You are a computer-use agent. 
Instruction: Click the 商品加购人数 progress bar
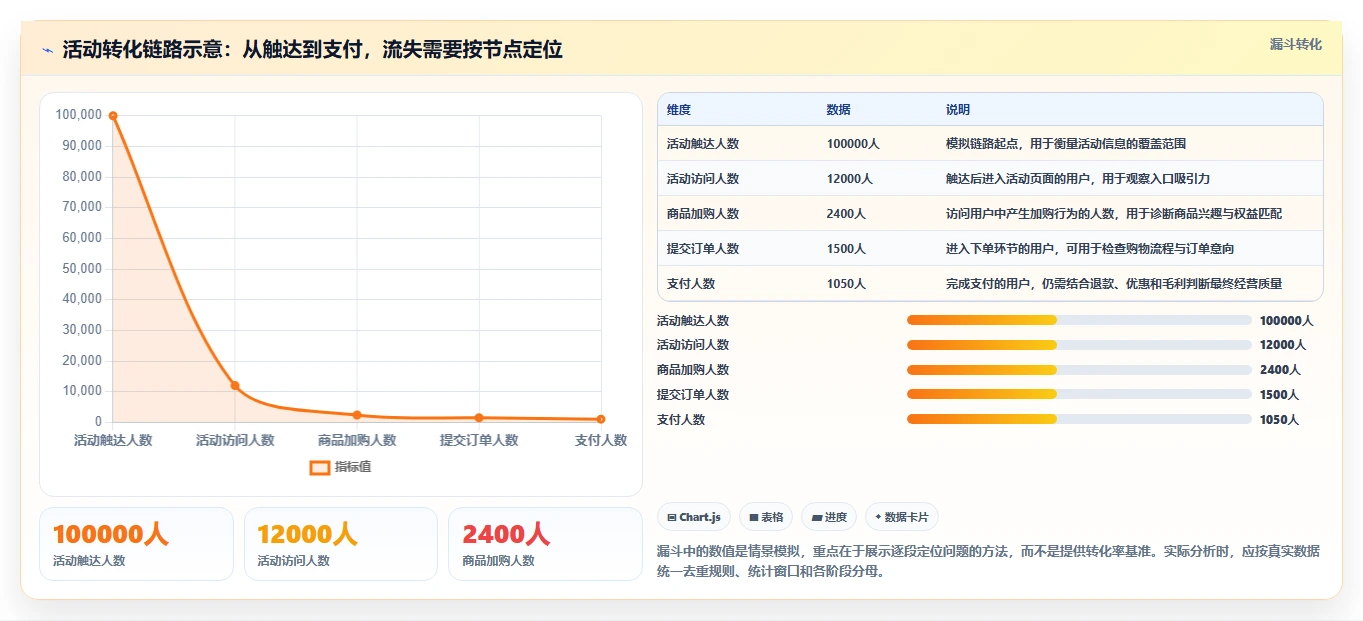click(1079, 369)
